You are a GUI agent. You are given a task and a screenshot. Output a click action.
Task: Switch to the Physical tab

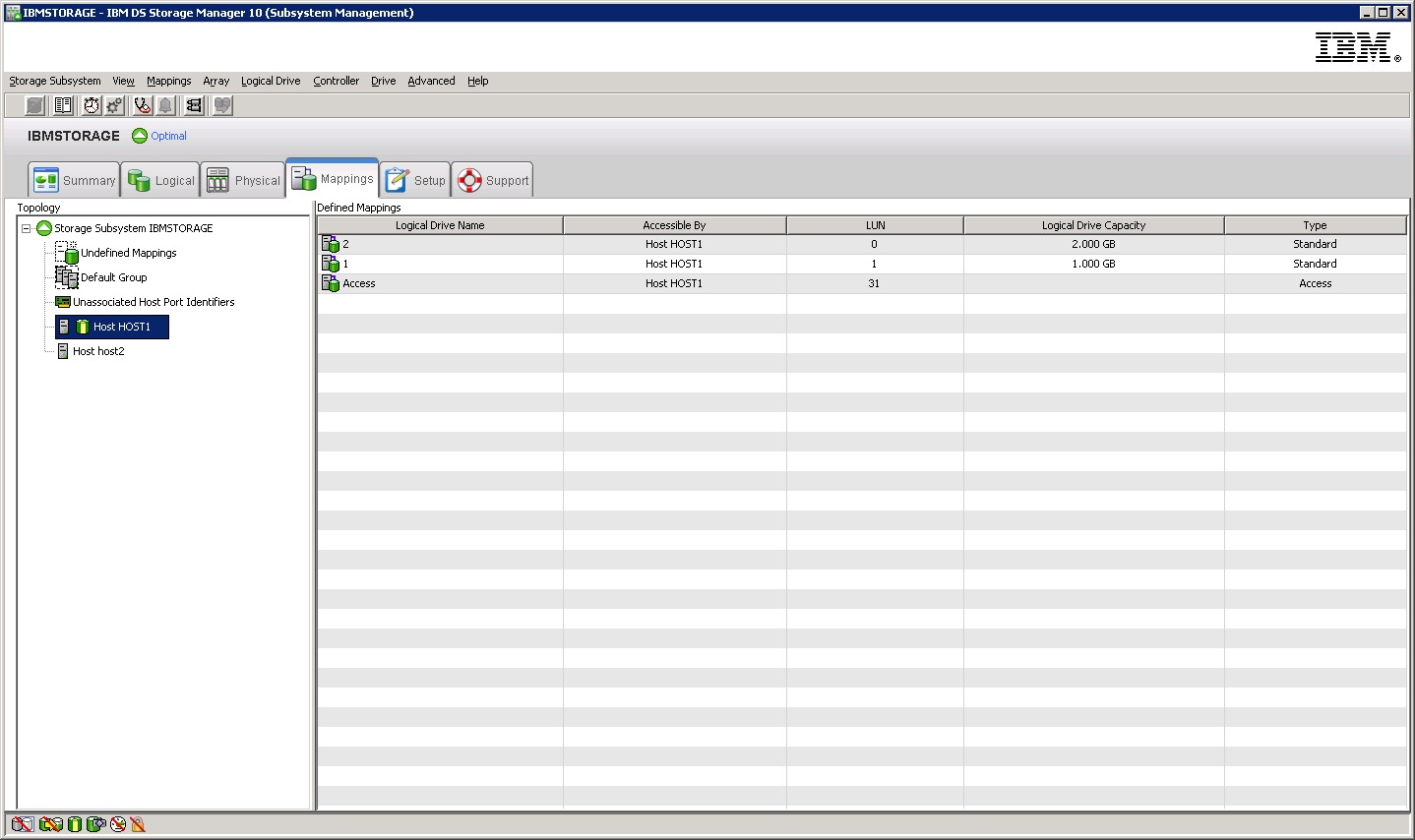click(244, 180)
